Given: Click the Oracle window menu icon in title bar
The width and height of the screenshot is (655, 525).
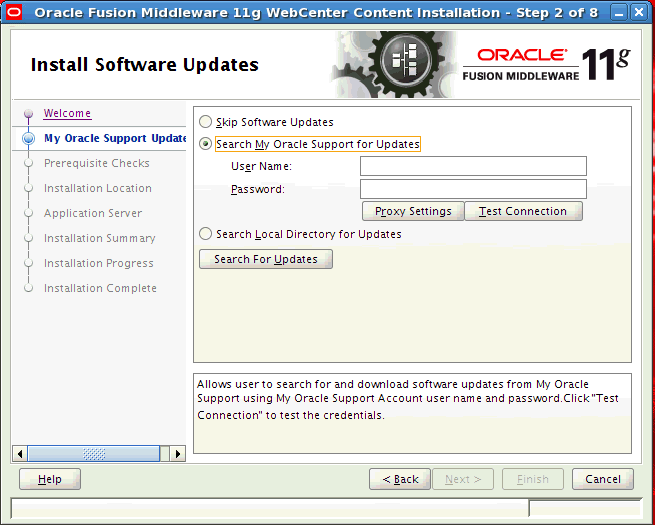Looking at the screenshot, I should (x=14, y=12).
